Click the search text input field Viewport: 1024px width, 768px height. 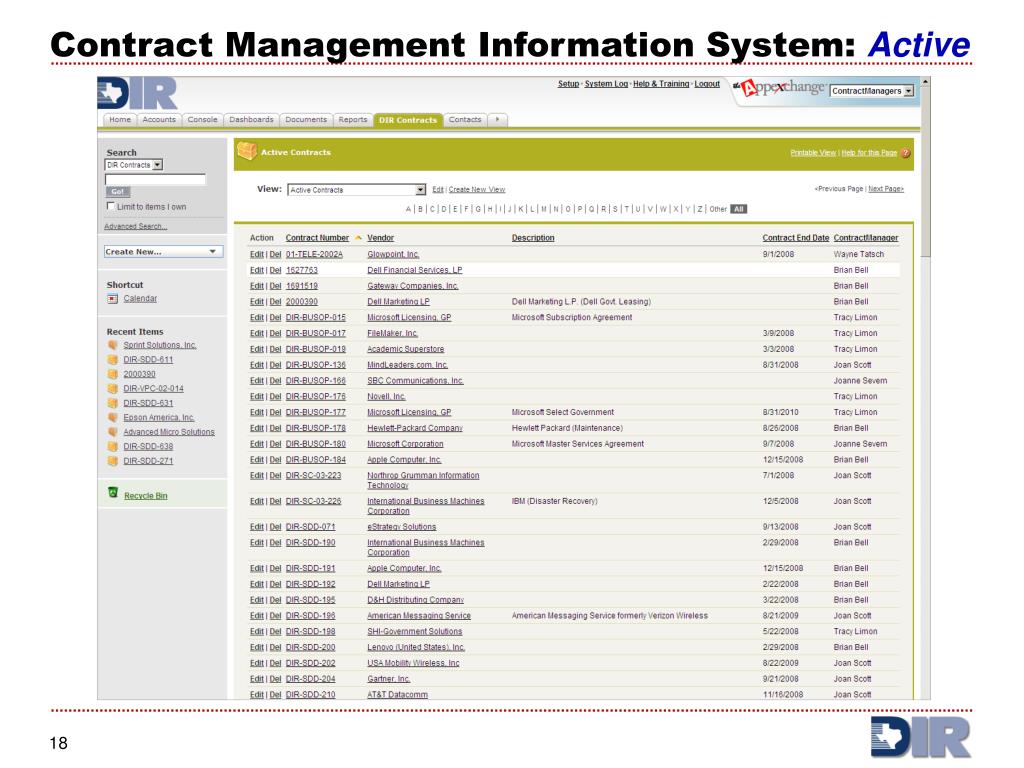[x=155, y=179]
